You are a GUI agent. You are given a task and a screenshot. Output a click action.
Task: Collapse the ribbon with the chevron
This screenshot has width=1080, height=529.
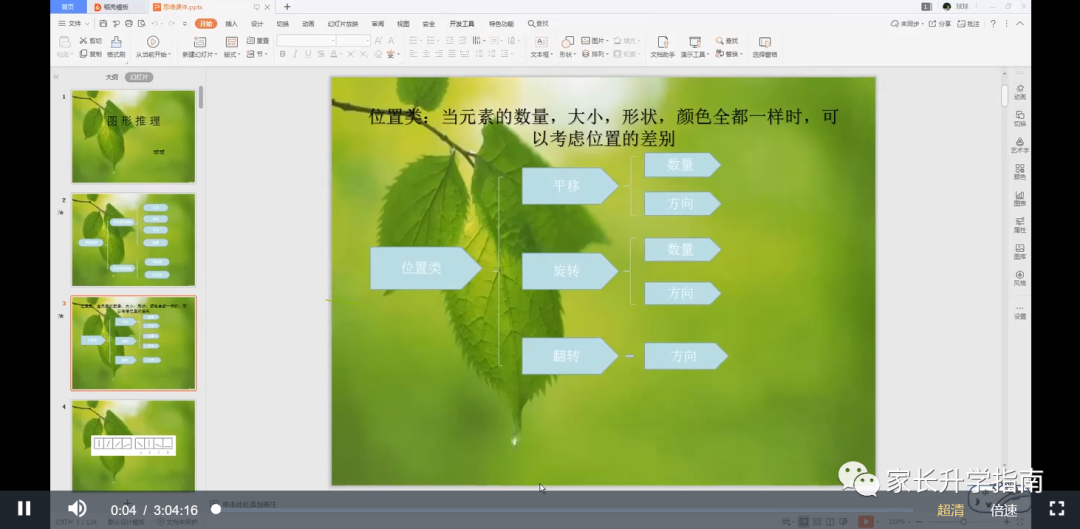[1019, 23]
